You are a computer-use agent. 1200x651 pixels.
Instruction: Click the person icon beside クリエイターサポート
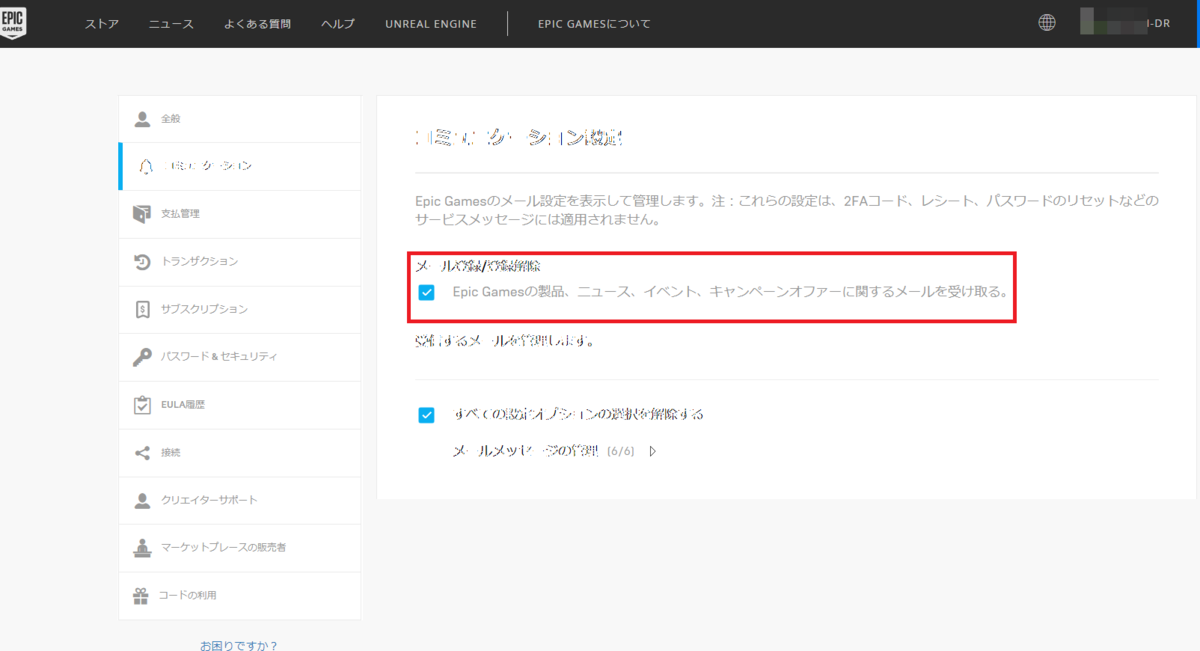tap(142, 500)
